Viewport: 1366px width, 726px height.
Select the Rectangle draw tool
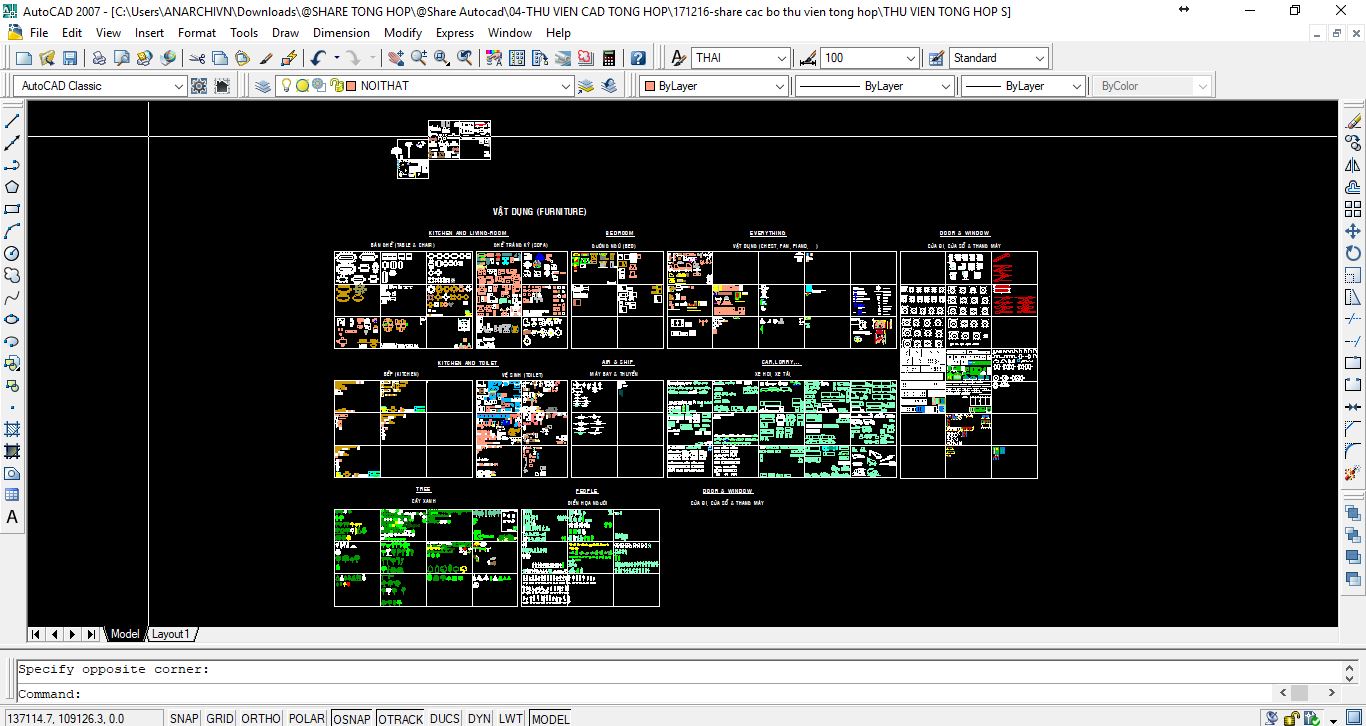tap(13, 209)
